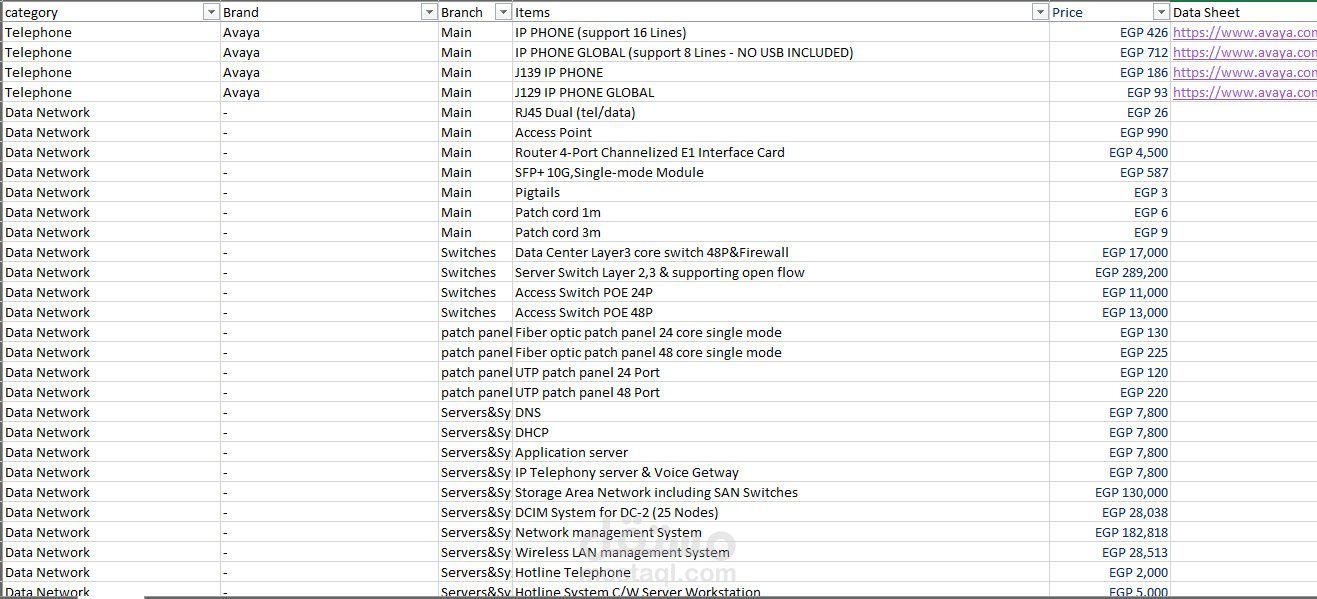The width and height of the screenshot is (1317, 599).
Task: Select the 'DHCP' item cell
Action: pyautogui.click(x=781, y=432)
